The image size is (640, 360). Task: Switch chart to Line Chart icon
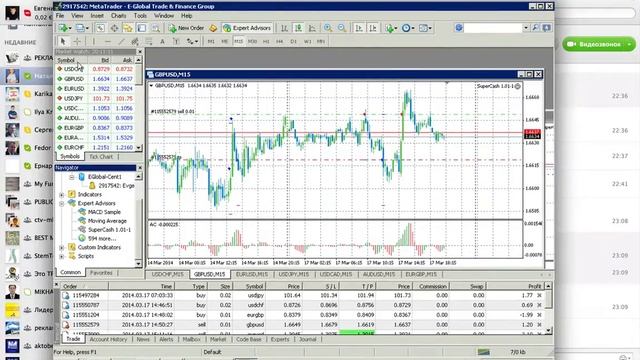312,28
